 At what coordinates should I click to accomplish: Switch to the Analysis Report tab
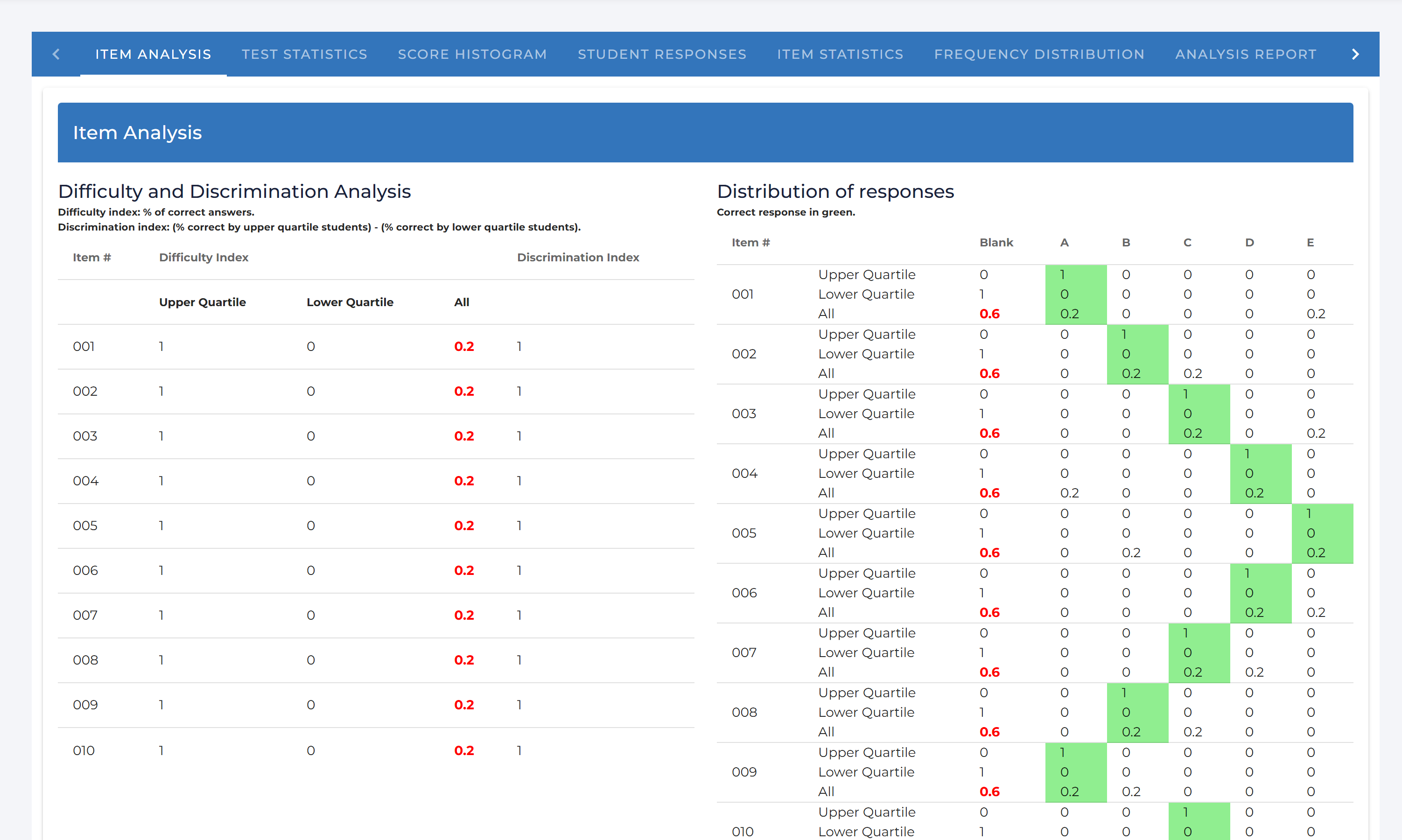(1246, 54)
